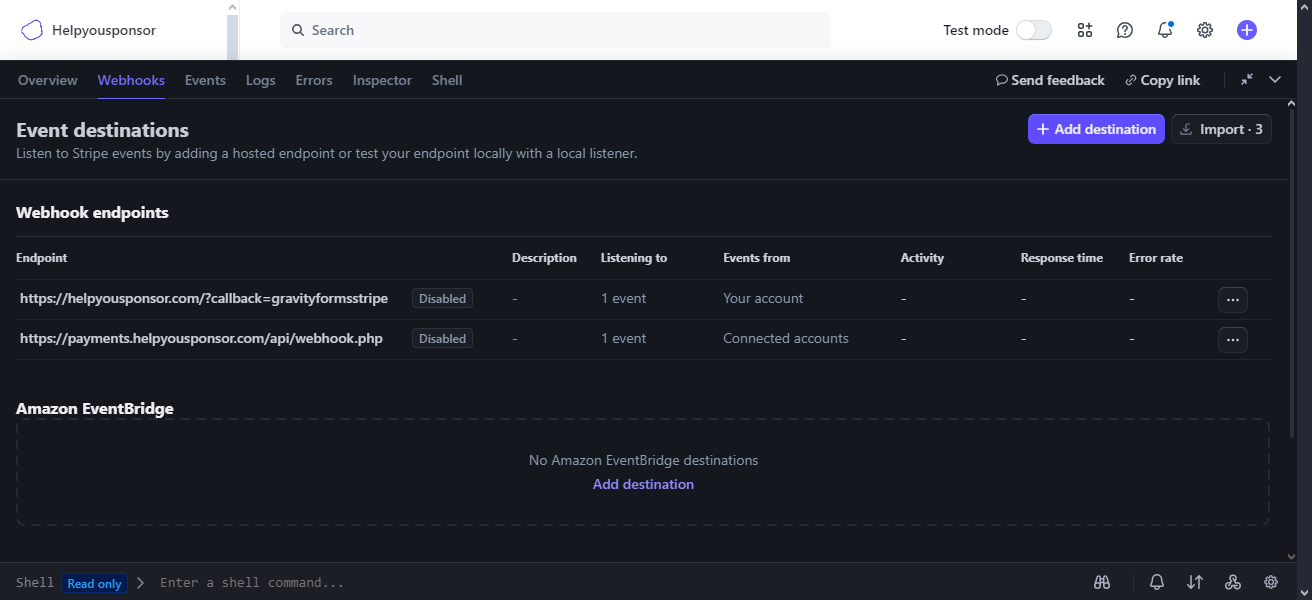The height and width of the screenshot is (600, 1312).
Task: Click the purple Add destination button
Action: [x=1096, y=129]
